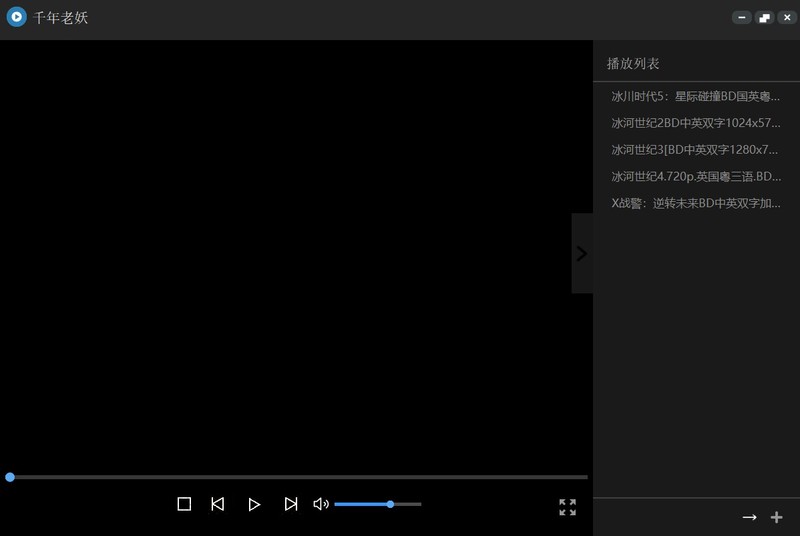Select playlist item 冰河世纪3[BD中英双字
The image size is (800, 536).
(x=696, y=150)
